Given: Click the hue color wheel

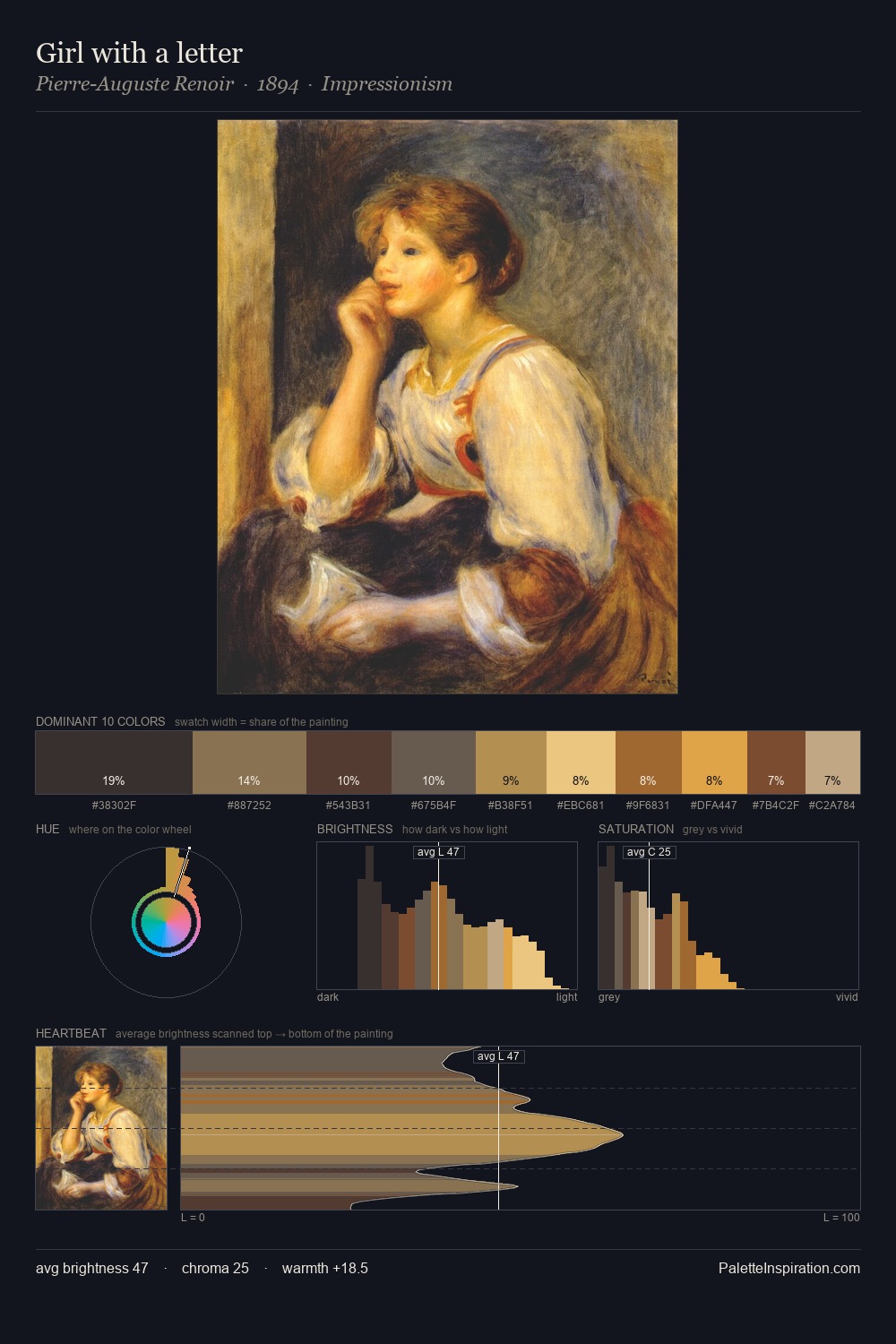Looking at the screenshot, I should point(166,922).
